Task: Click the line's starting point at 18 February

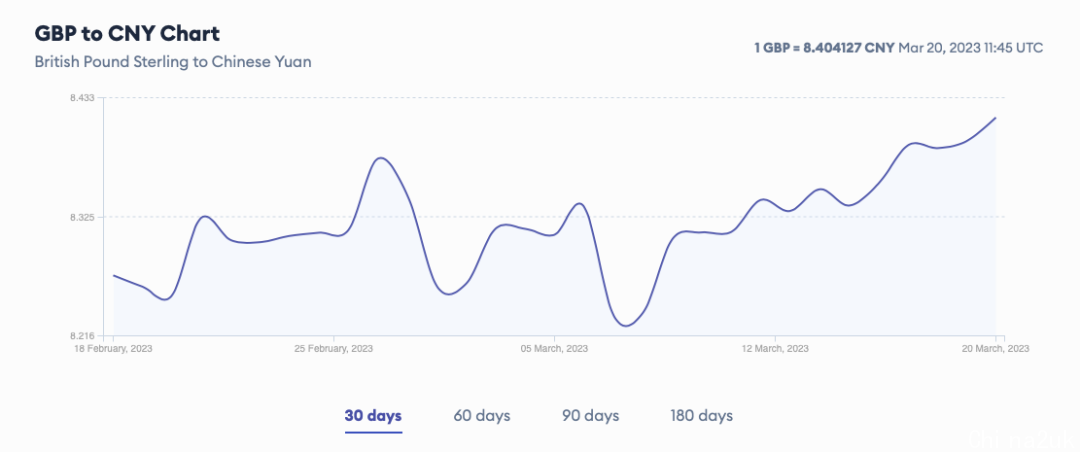Action: (114, 276)
